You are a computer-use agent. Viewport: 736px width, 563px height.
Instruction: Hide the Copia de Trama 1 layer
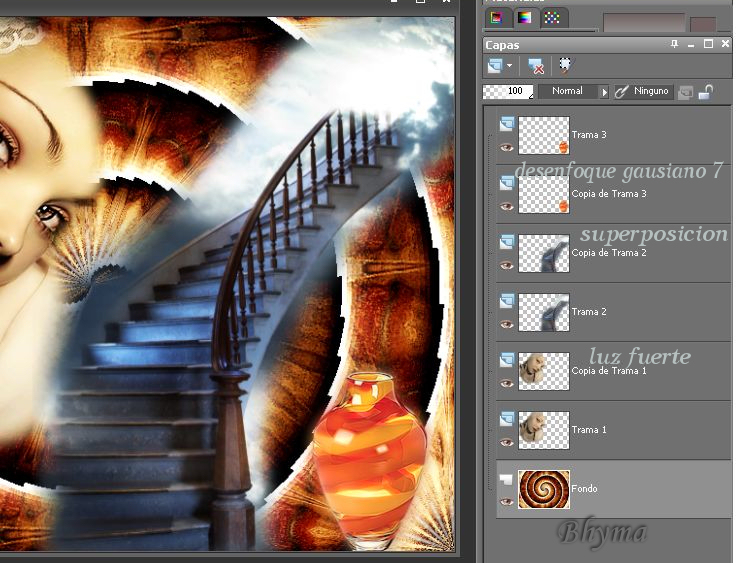point(506,384)
